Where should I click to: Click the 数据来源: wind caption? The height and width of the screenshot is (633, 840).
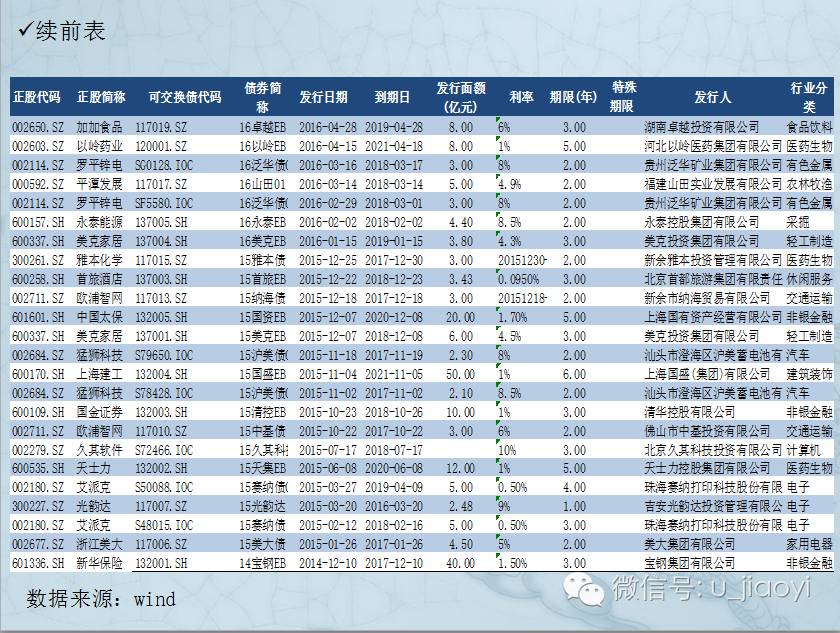click(101, 599)
